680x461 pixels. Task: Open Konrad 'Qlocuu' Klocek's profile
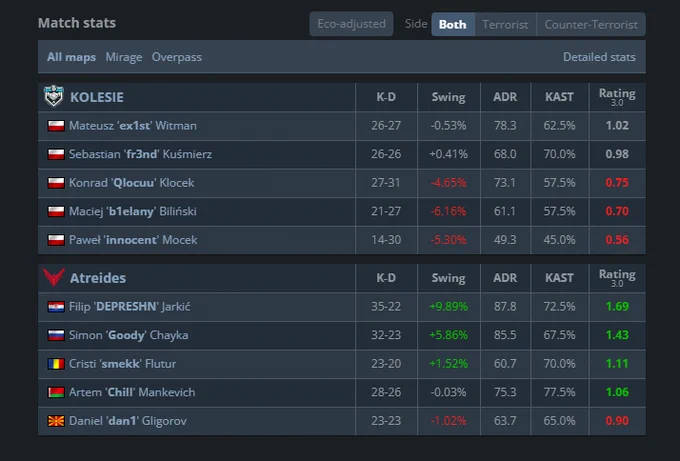coord(131,183)
